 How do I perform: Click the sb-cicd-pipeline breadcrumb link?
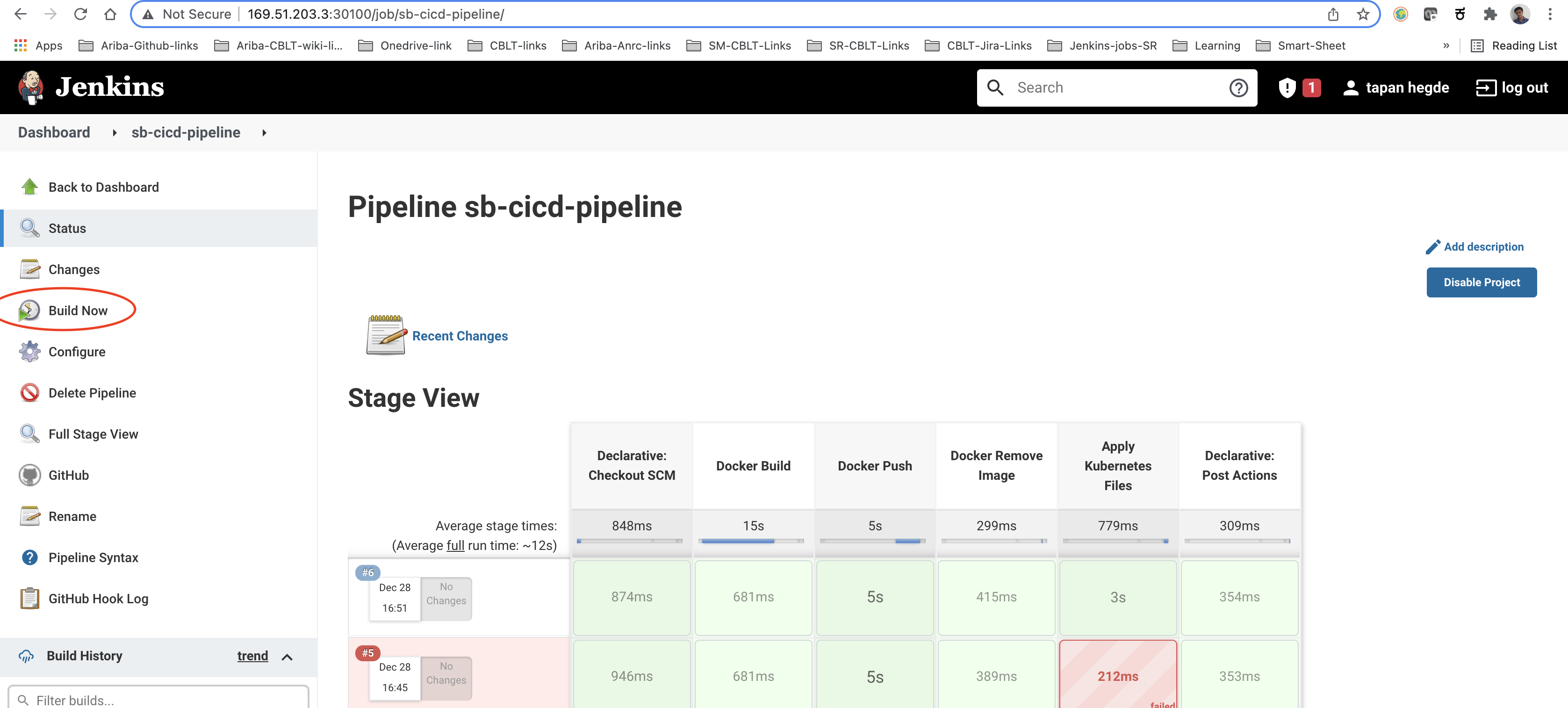pyautogui.click(x=186, y=132)
